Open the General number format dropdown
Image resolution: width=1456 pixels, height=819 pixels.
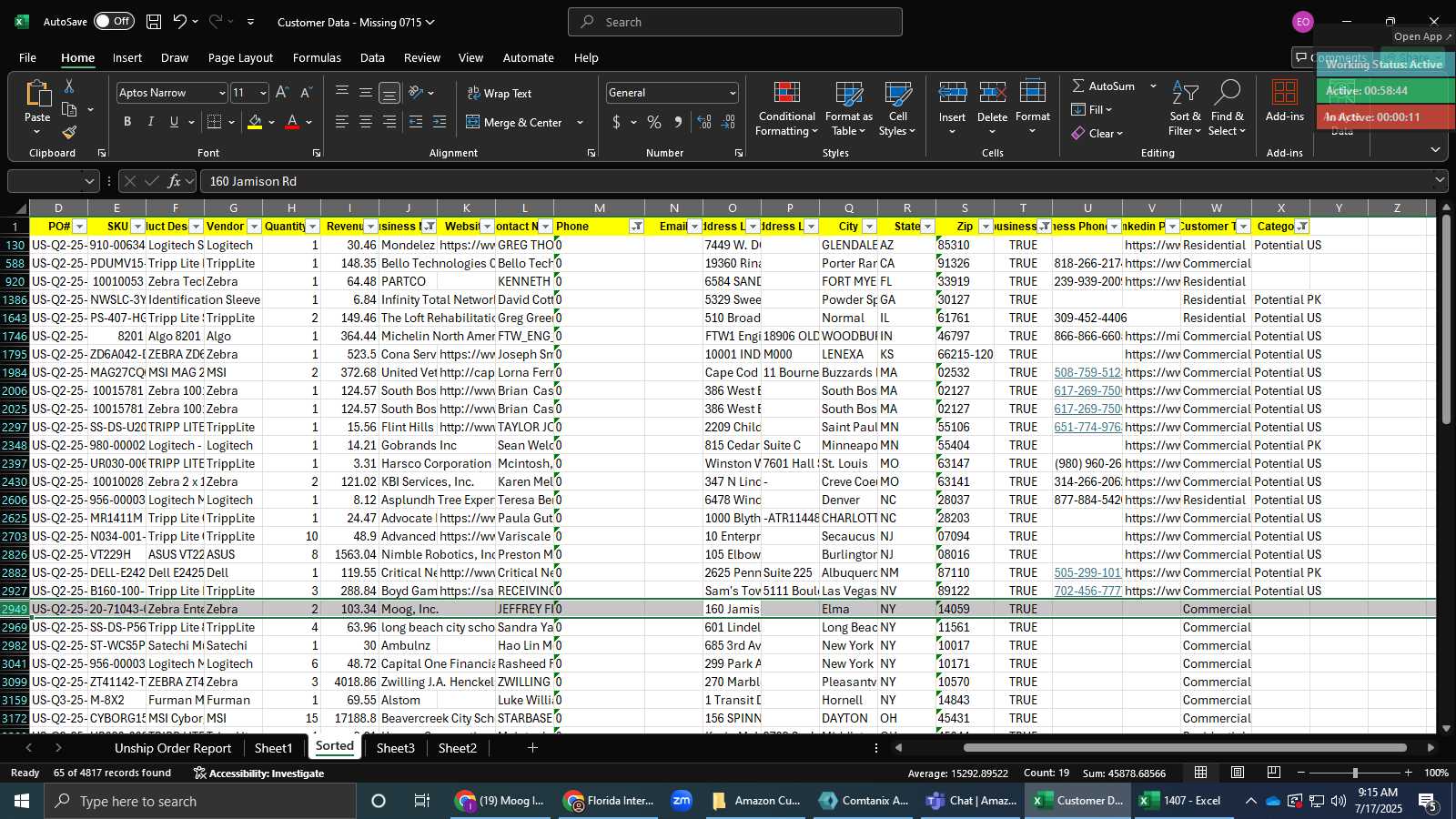click(x=733, y=93)
